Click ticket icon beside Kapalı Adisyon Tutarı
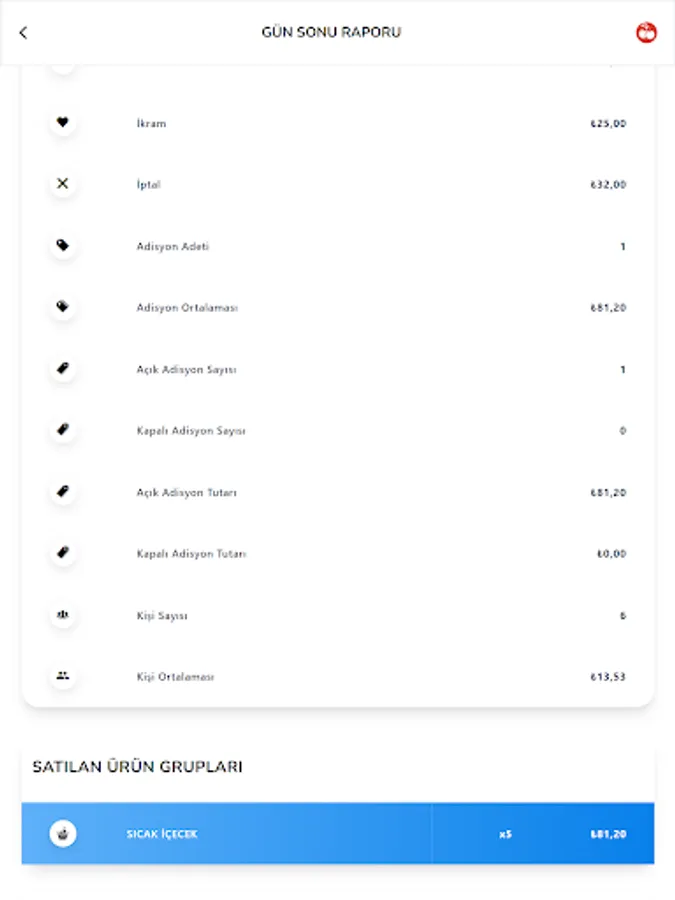 (63, 553)
